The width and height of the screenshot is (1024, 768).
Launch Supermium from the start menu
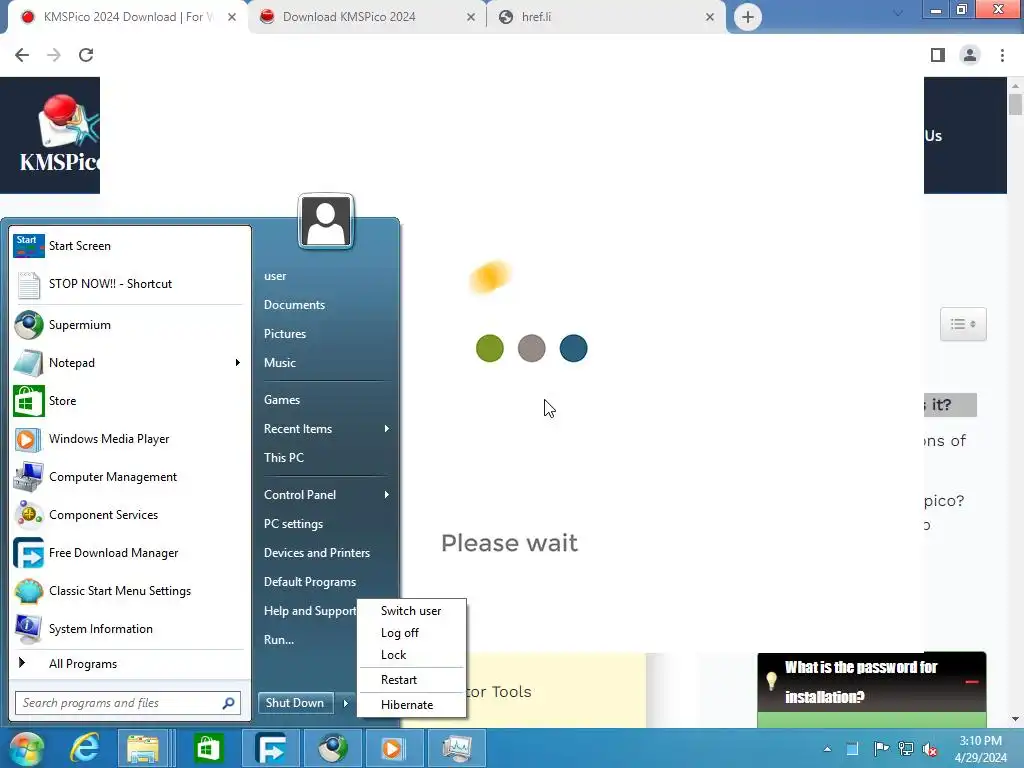(129, 325)
